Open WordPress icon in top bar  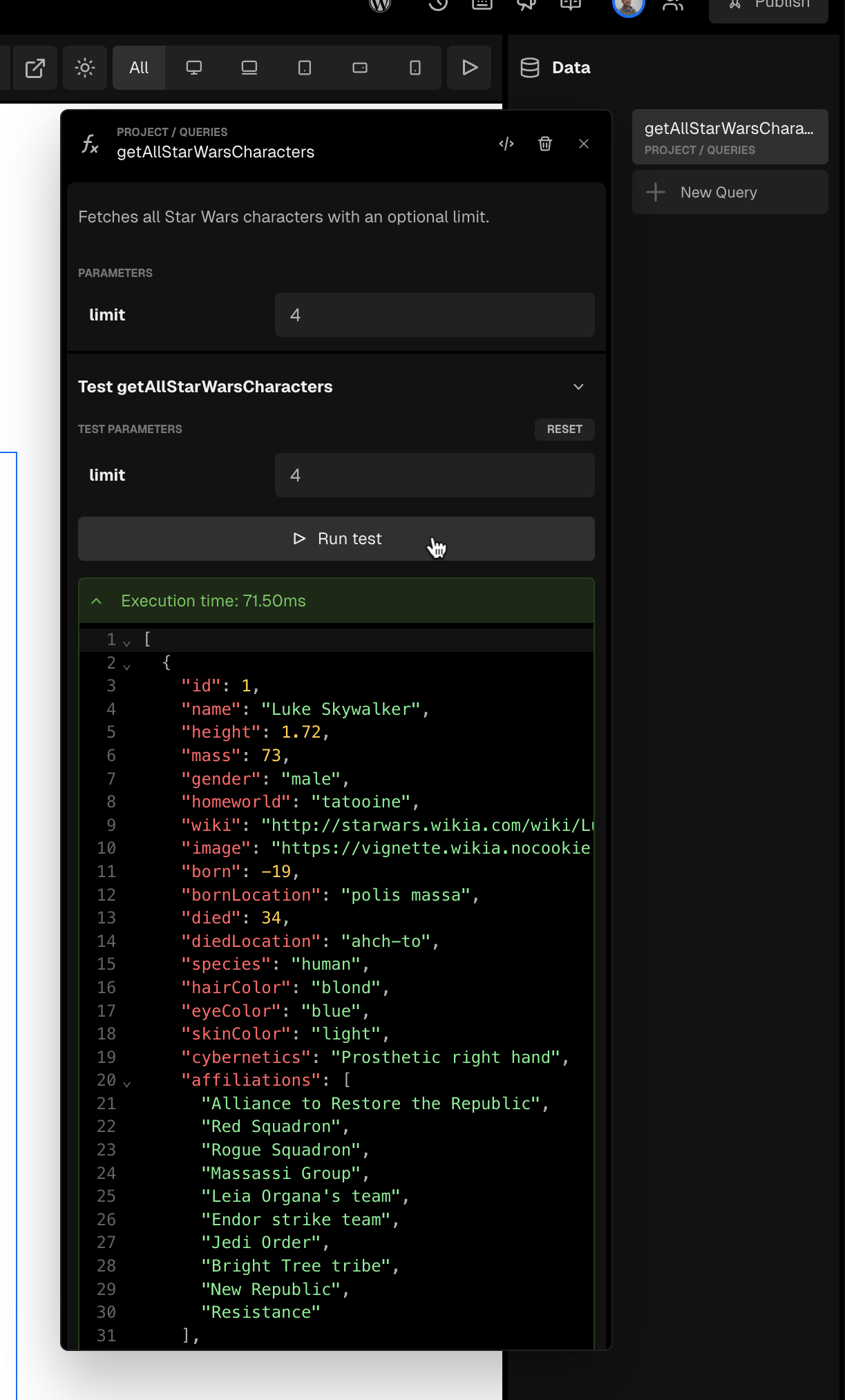(380, 4)
